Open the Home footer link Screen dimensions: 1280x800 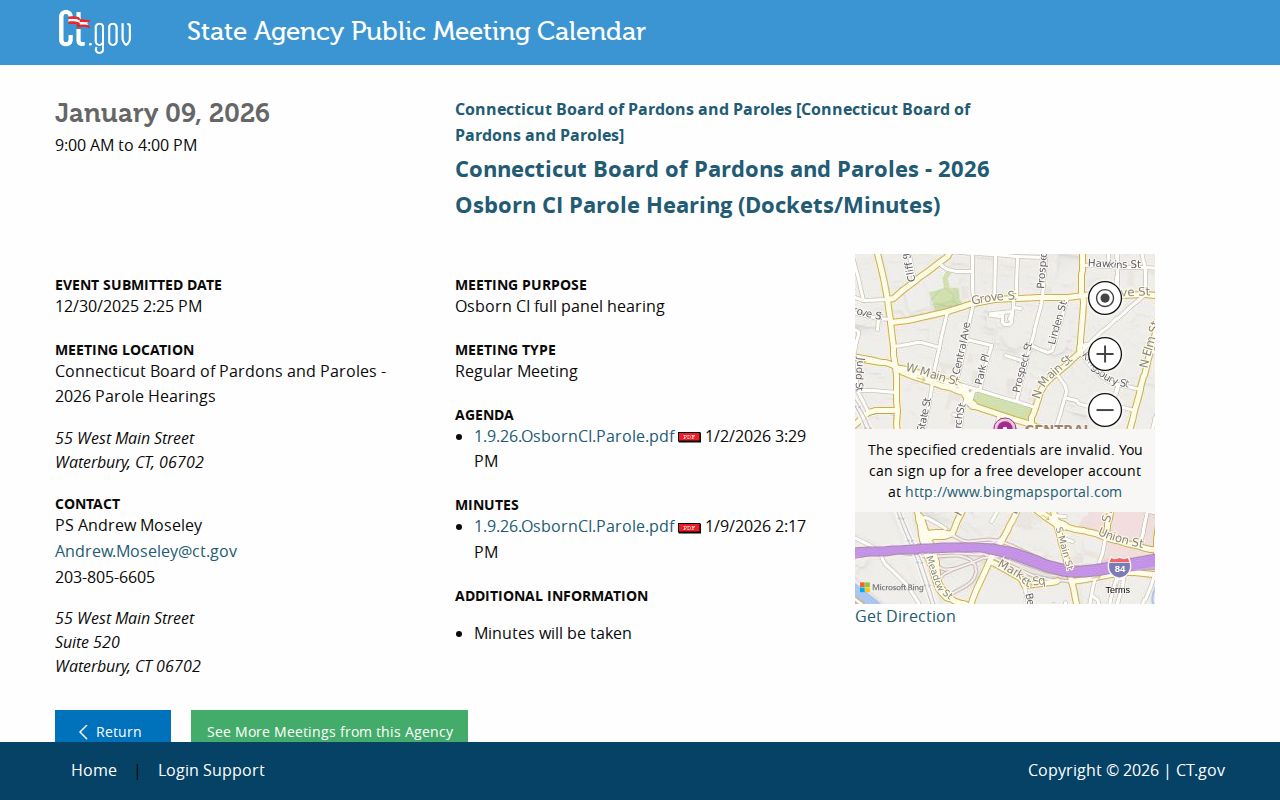point(94,770)
